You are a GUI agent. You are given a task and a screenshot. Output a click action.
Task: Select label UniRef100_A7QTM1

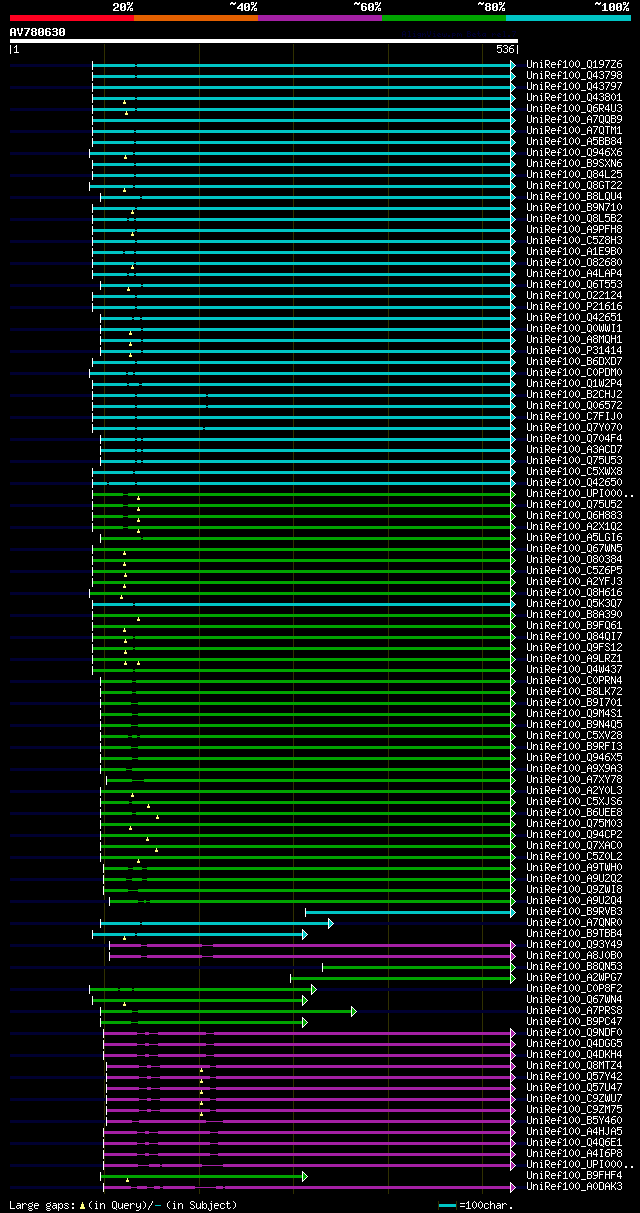pyautogui.click(x=574, y=130)
